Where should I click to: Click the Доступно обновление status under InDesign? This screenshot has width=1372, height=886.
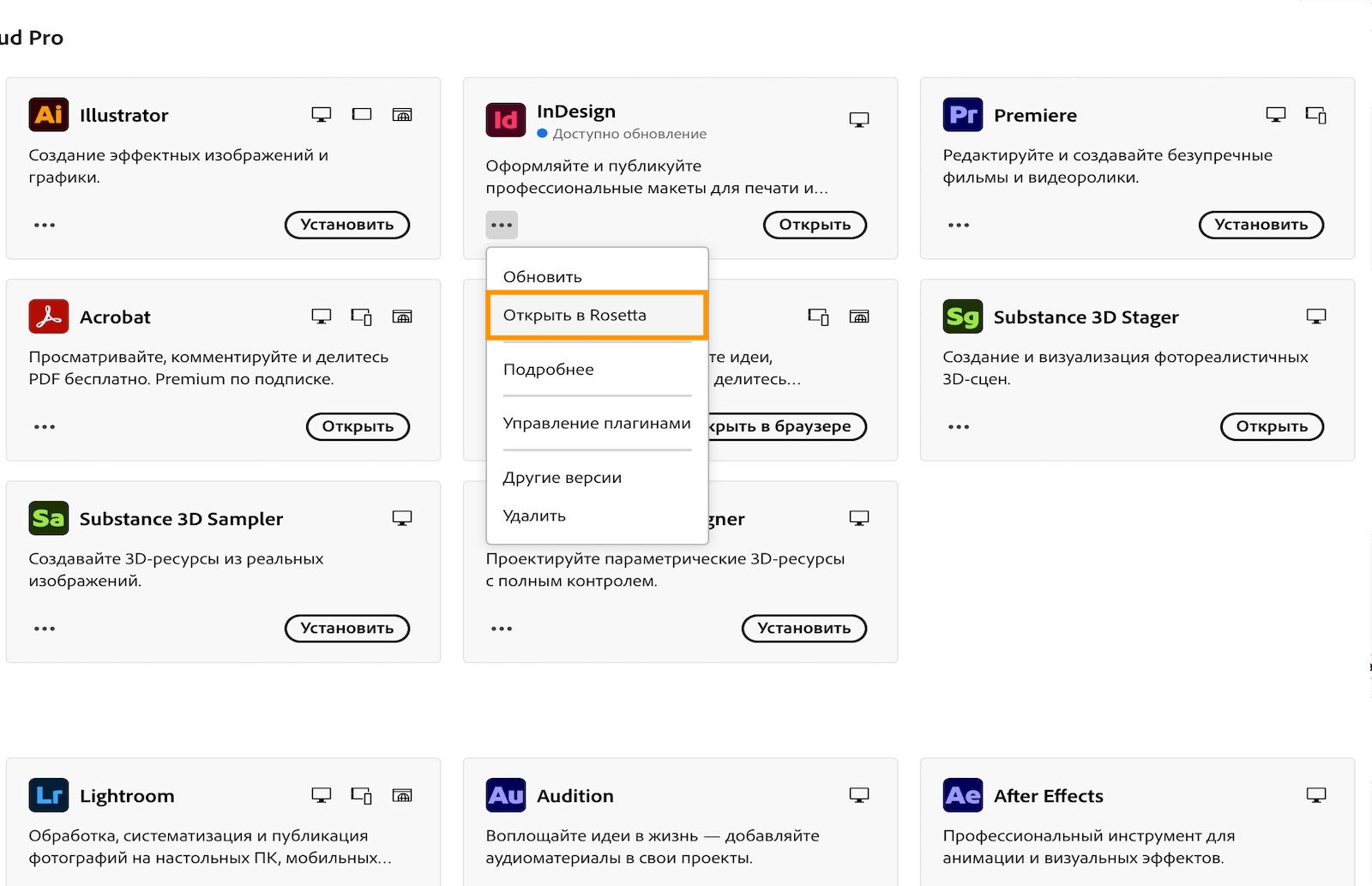click(622, 134)
